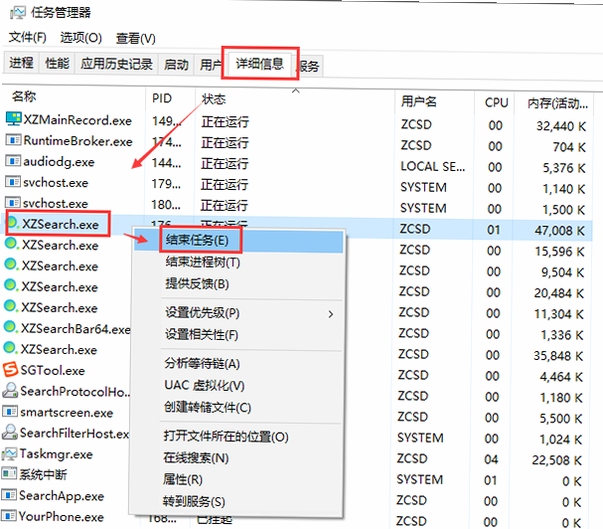Switch to the 用户 tab
This screenshot has height=529, width=603.
point(210,65)
